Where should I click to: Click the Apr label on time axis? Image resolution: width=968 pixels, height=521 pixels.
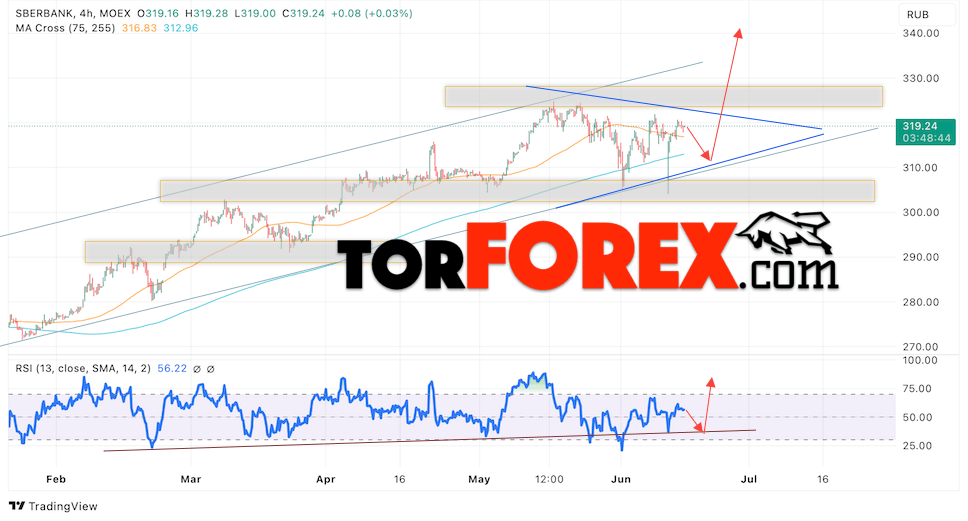click(x=325, y=479)
